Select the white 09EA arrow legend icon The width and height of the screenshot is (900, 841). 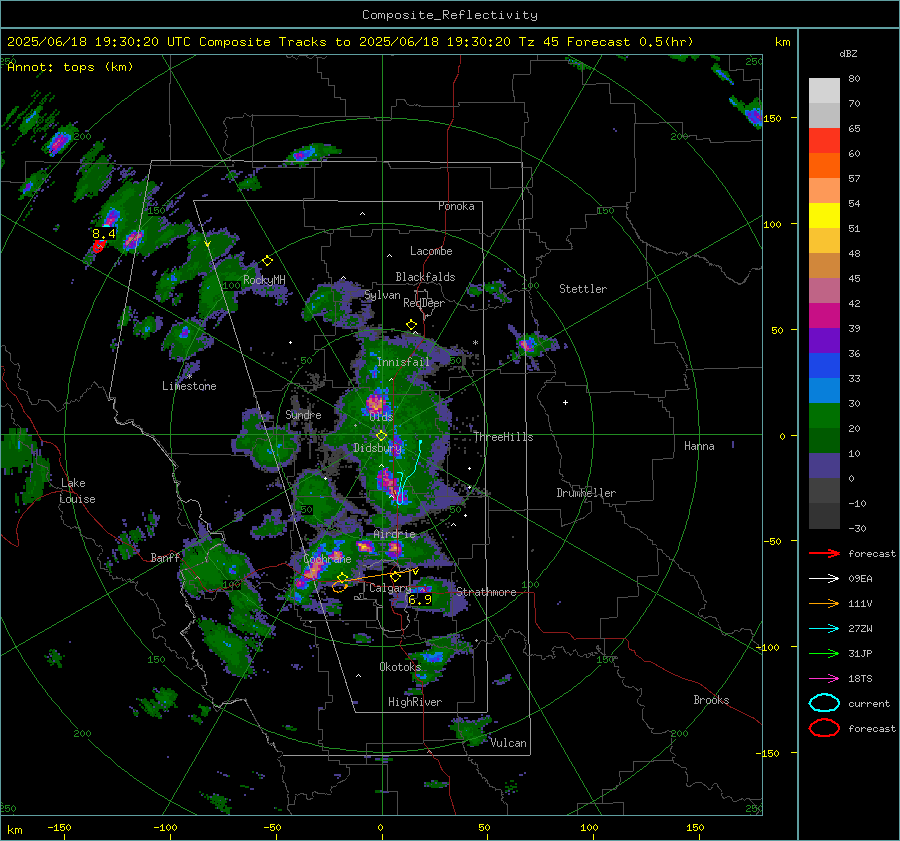click(x=824, y=579)
